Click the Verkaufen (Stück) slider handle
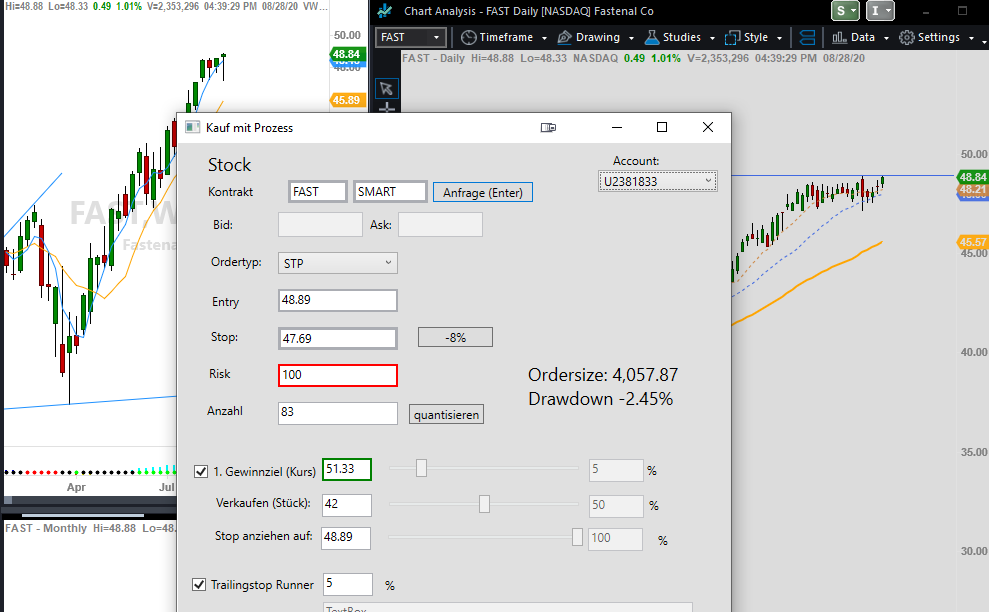The width and height of the screenshot is (989, 612). click(484, 504)
